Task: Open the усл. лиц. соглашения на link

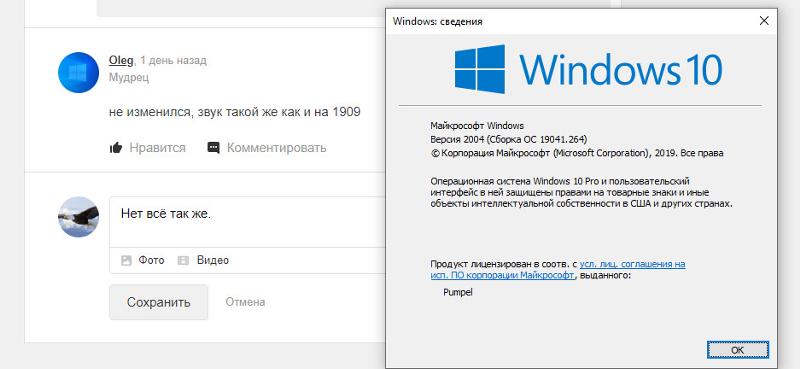Action: point(632,264)
